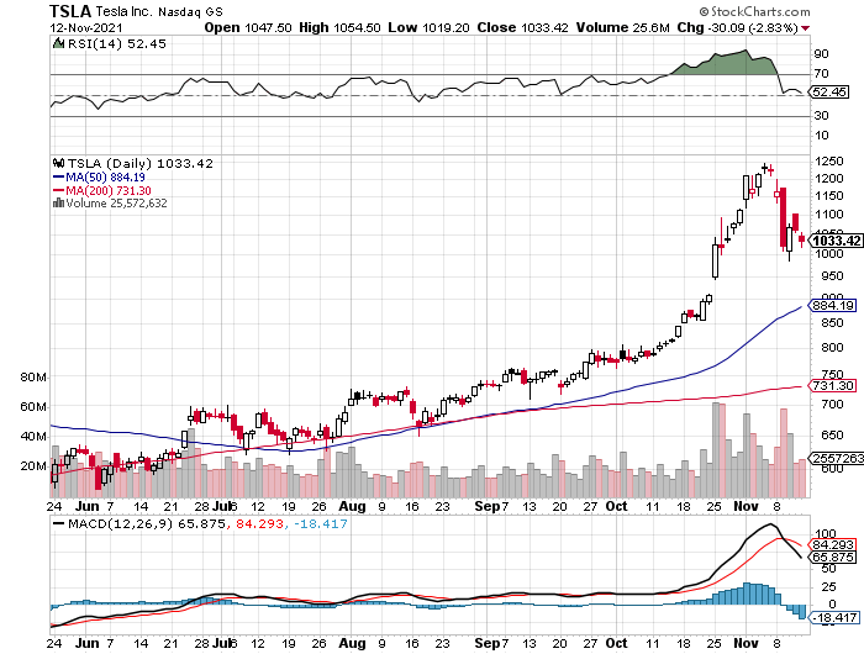Click the TSLA ticker symbol title
Image resolution: width=864 pixels, height=654 pixels.
click(71, 10)
